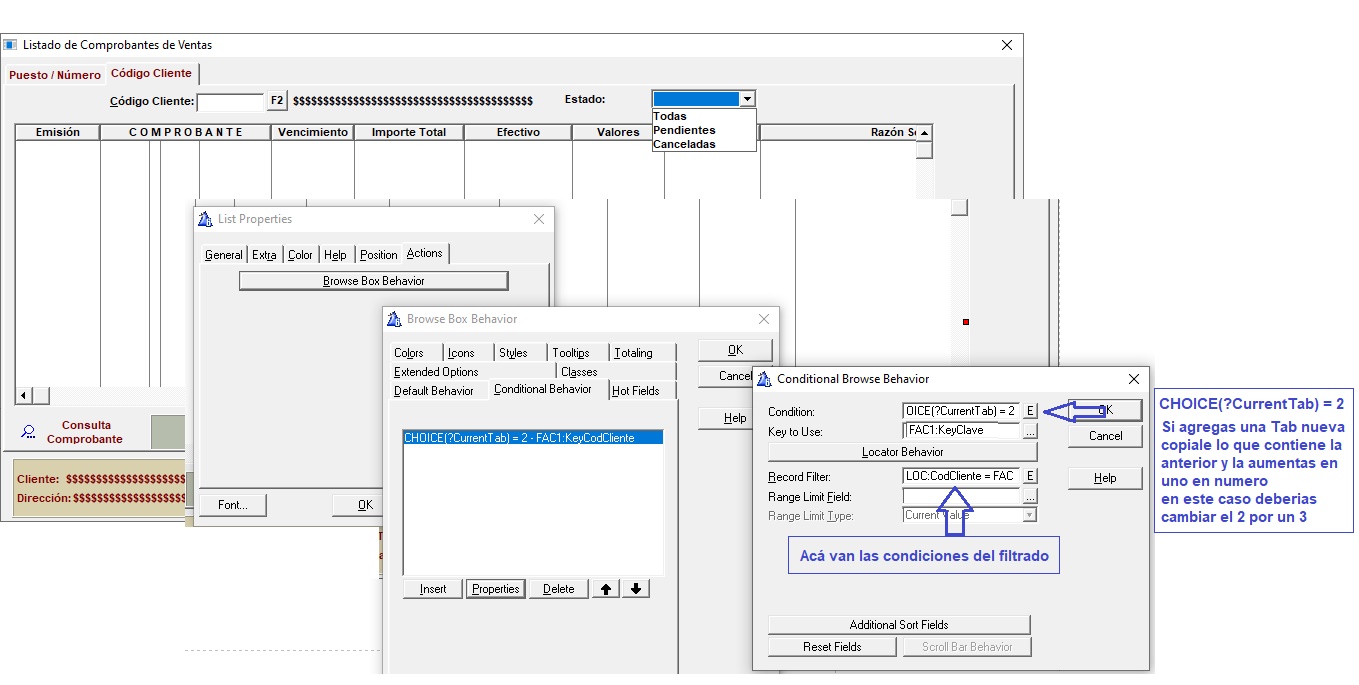1359x685 pixels.
Task: Click the Listado de Comprobantes window icon
Action: tap(11, 45)
